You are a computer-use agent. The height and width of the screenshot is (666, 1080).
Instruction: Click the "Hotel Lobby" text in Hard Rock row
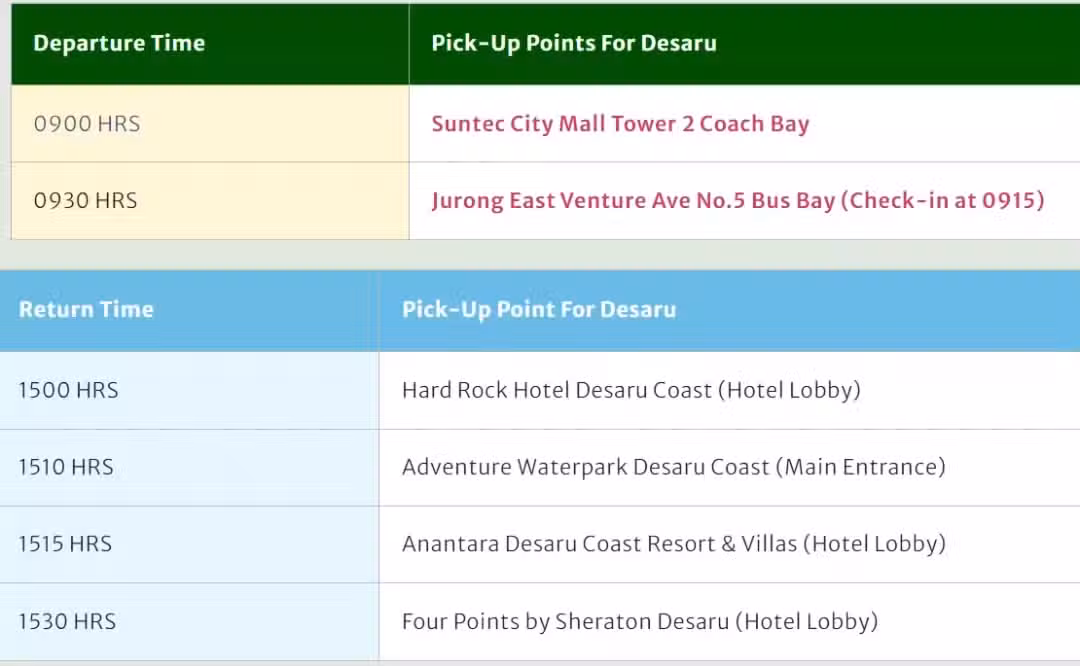click(789, 391)
